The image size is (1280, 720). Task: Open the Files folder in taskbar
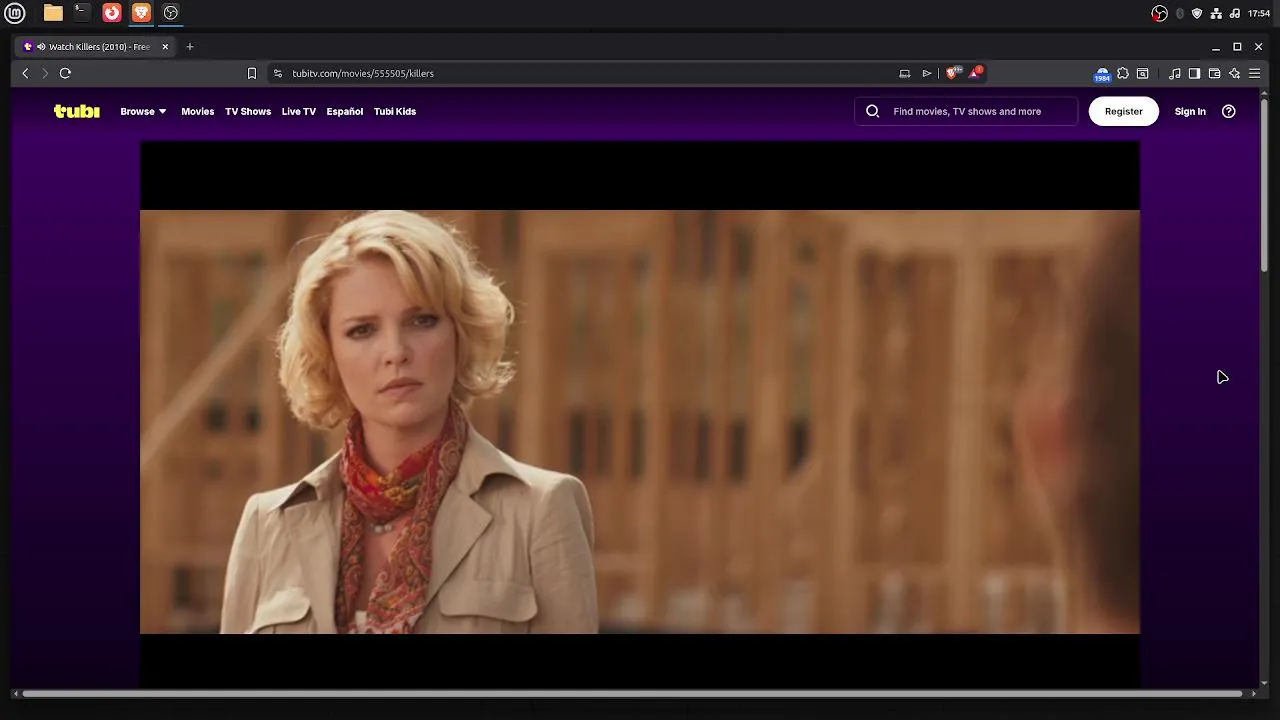(x=53, y=13)
